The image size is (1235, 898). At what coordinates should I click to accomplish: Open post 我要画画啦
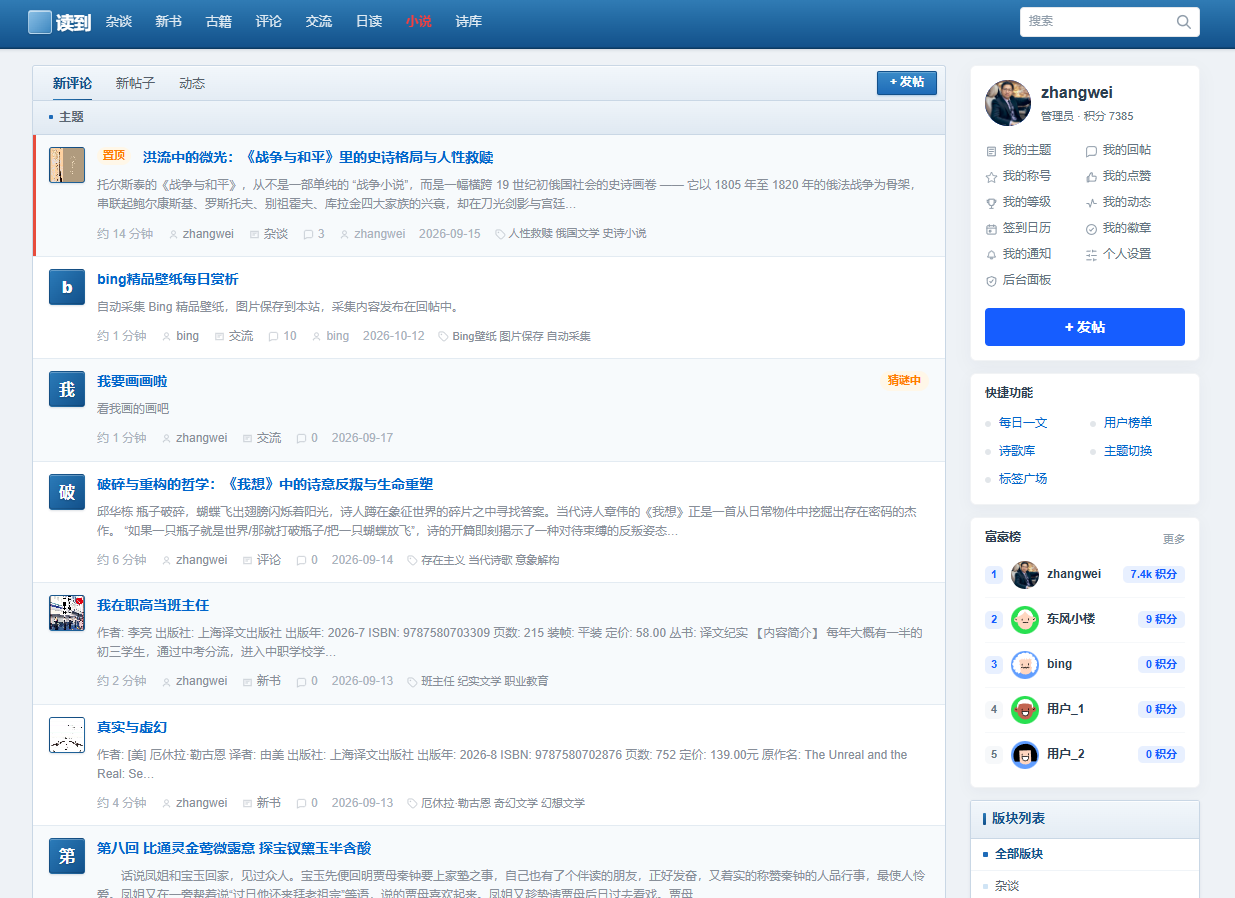click(132, 381)
